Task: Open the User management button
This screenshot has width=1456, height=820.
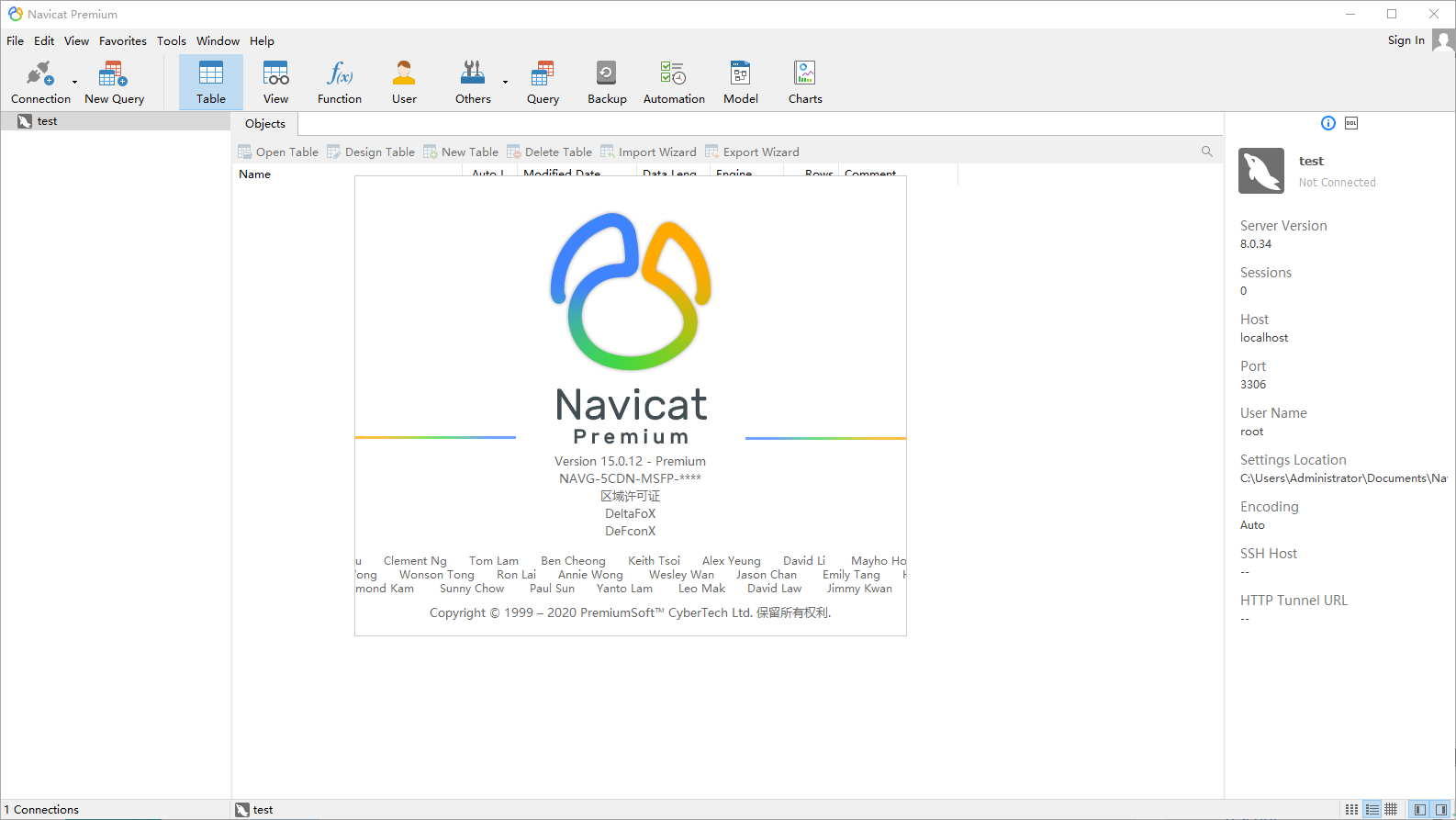Action: point(404,82)
